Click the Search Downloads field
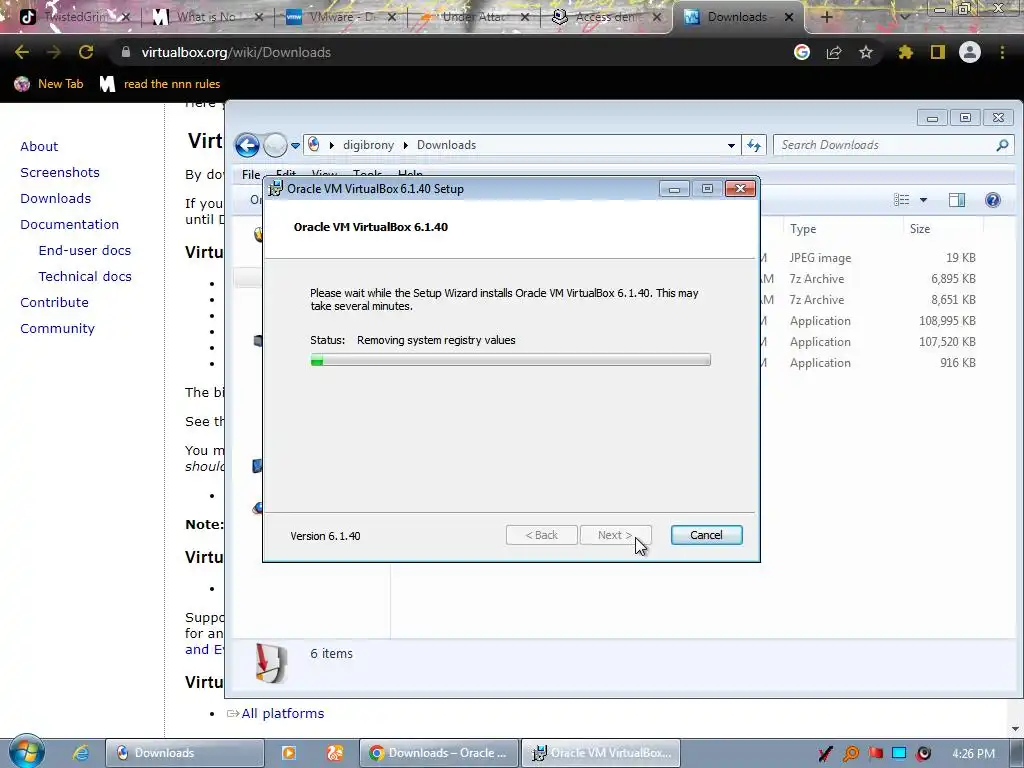Screen dimensions: 1024x768 click(x=893, y=145)
